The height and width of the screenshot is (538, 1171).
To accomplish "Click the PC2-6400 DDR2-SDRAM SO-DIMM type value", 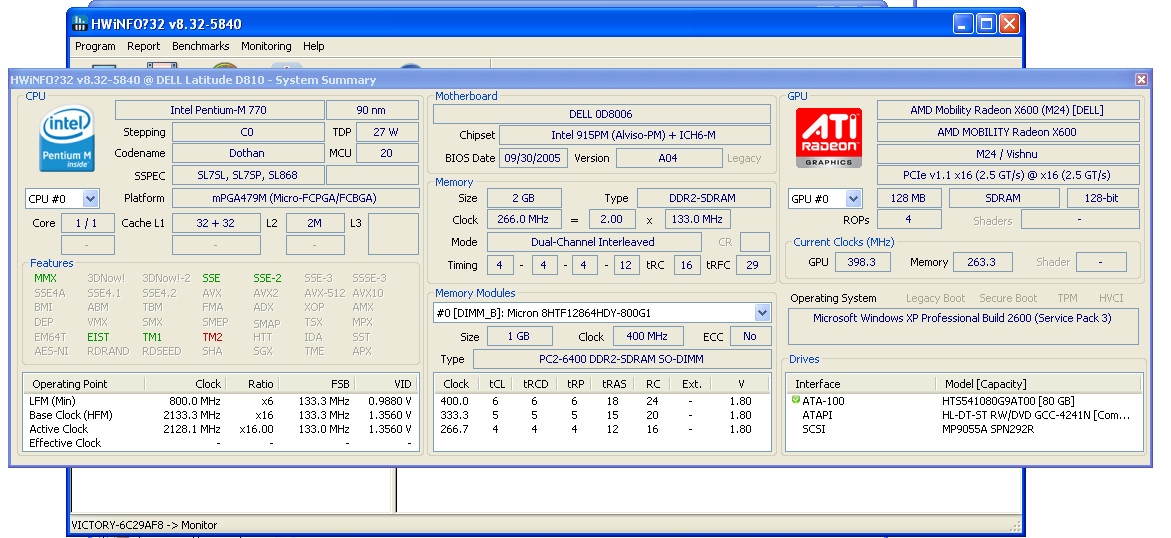I will tap(622, 359).
